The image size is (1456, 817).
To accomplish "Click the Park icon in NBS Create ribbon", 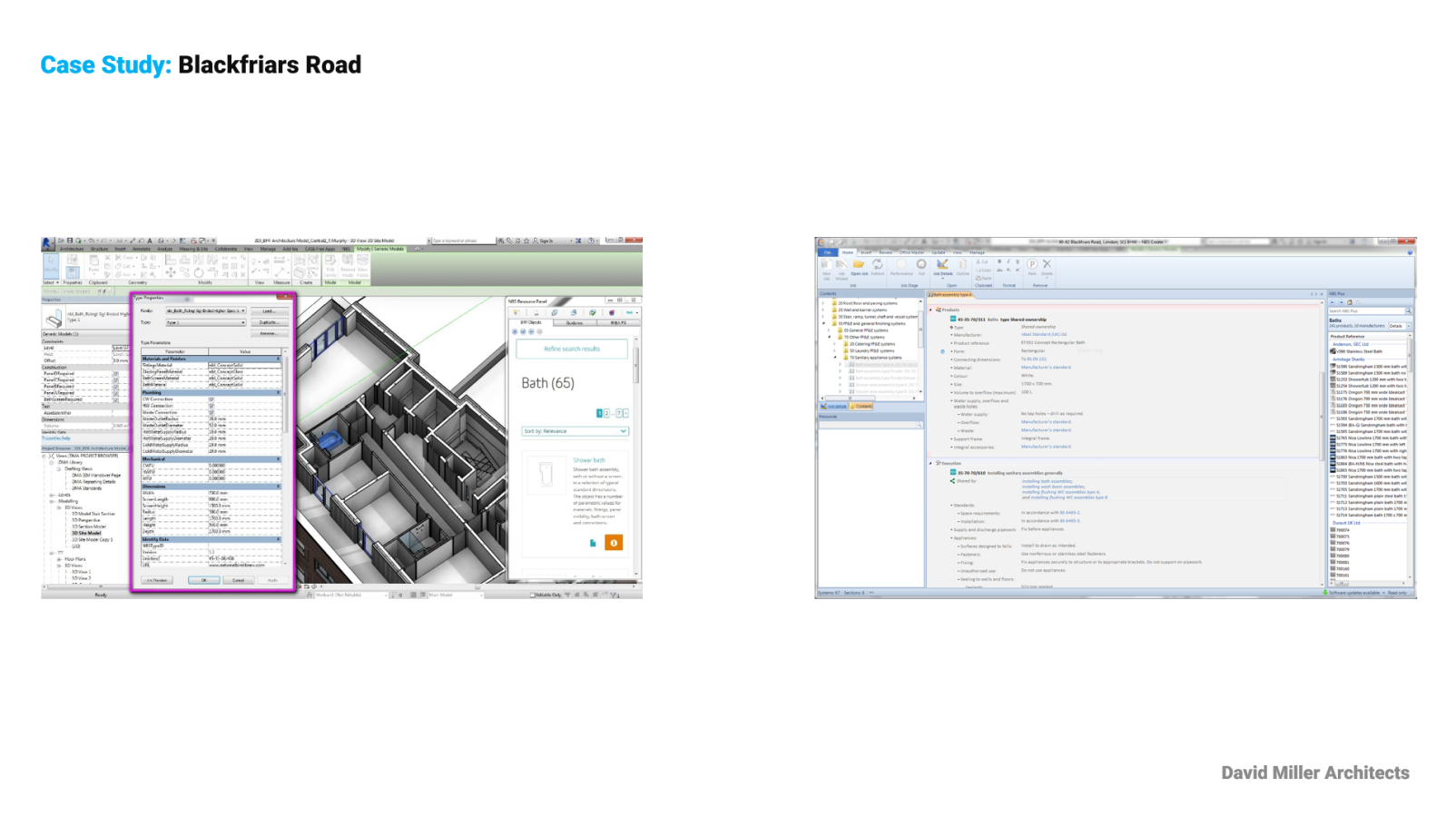I will click(1032, 266).
